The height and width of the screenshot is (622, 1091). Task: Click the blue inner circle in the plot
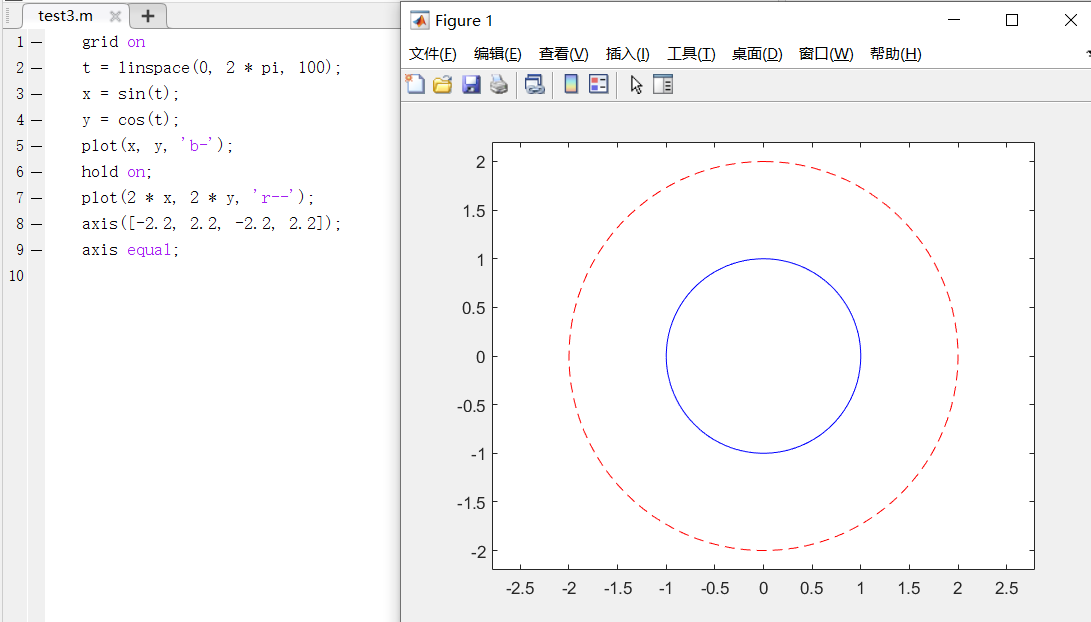pos(763,258)
